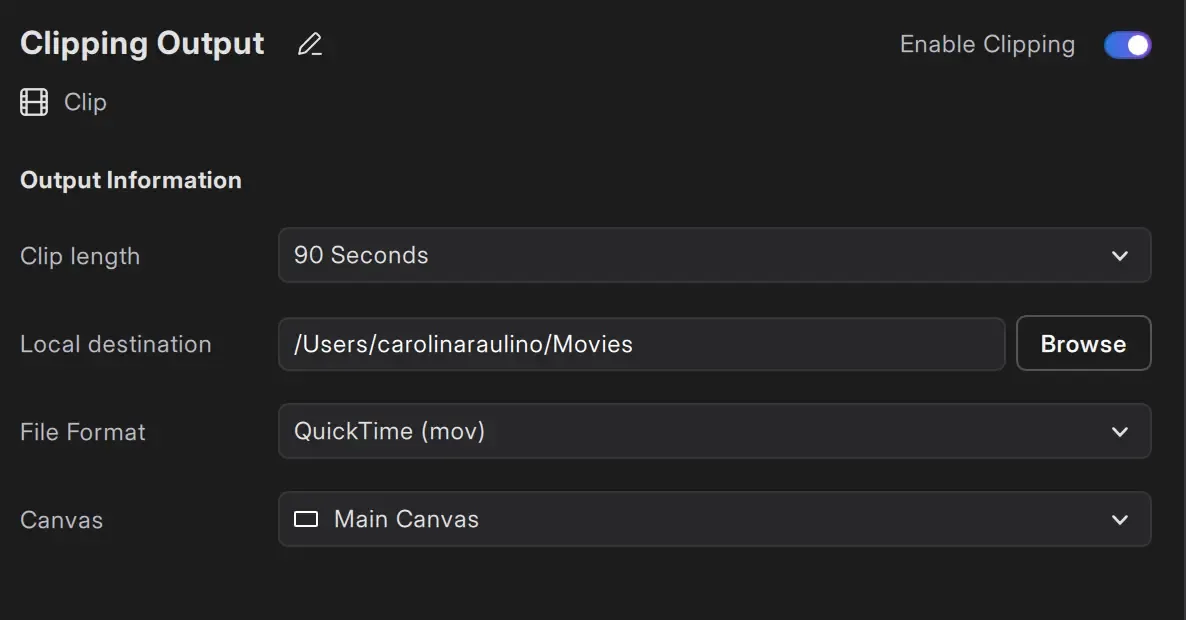The height and width of the screenshot is (620, 1186).
Task: Click the chevron on the Canvas dropdown
Action: [x=1120, y=519]
